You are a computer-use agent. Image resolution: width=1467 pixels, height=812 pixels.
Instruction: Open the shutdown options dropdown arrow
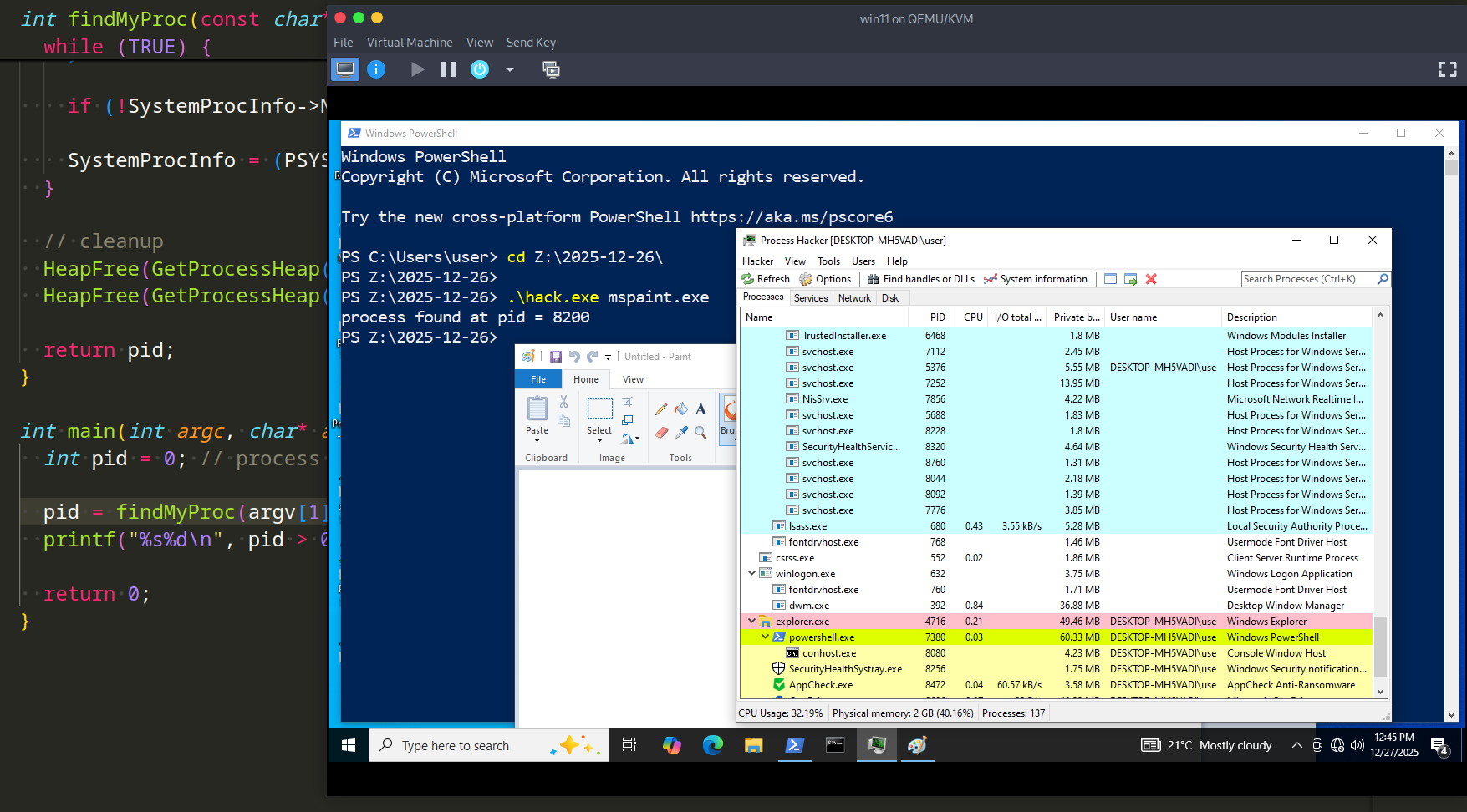tap(510, 69)
